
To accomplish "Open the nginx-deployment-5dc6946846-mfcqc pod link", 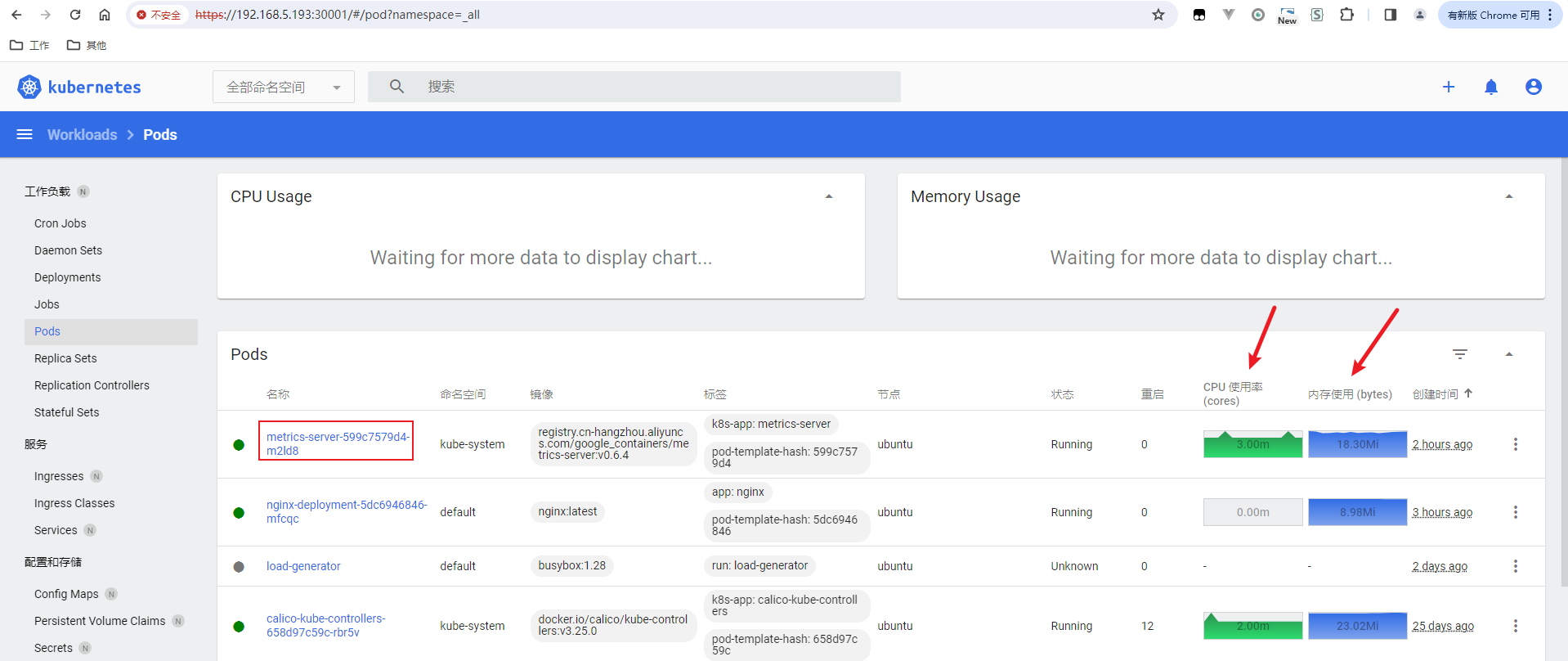I will point(347,511).
